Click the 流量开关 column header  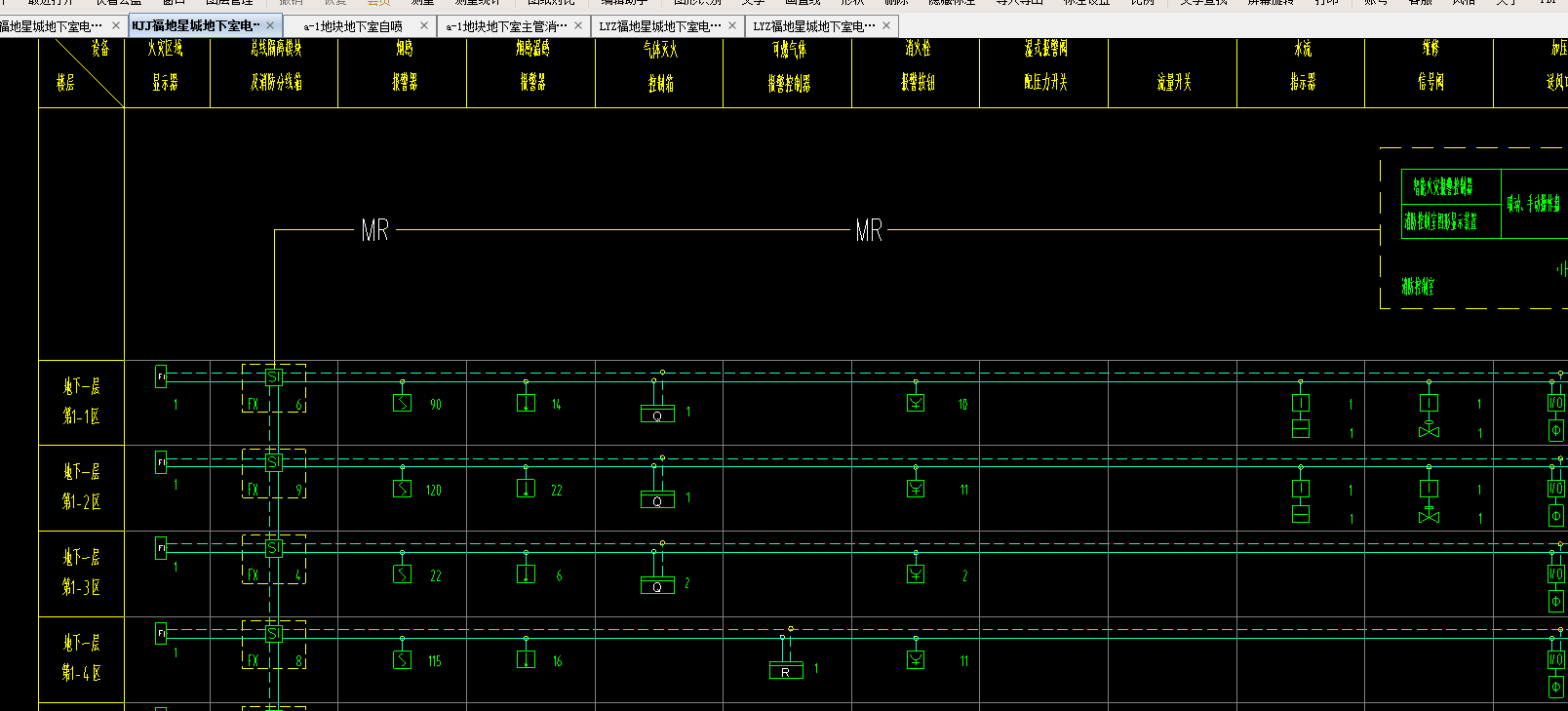click(x=1174, y=83)
